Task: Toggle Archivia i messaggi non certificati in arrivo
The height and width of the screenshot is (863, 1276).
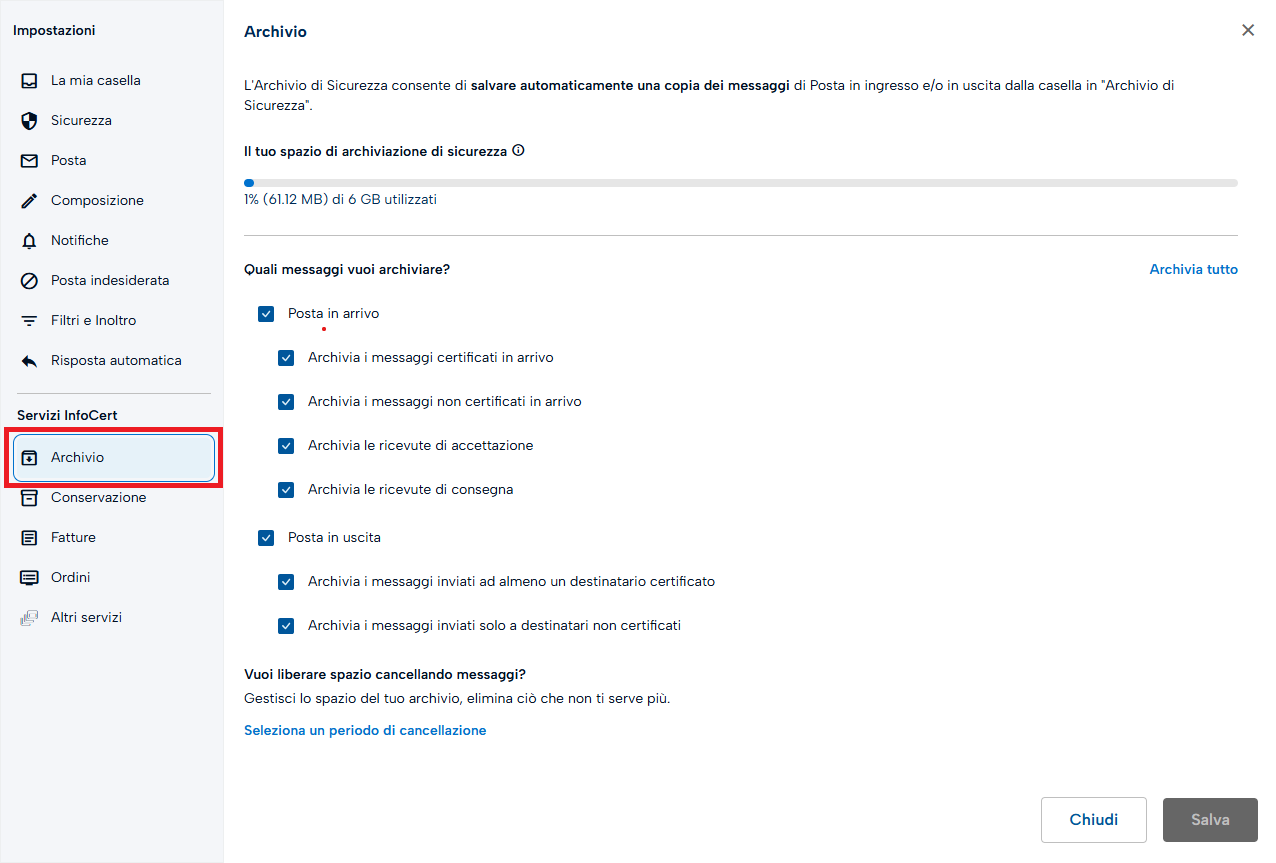Action: (x=286, y=402)
